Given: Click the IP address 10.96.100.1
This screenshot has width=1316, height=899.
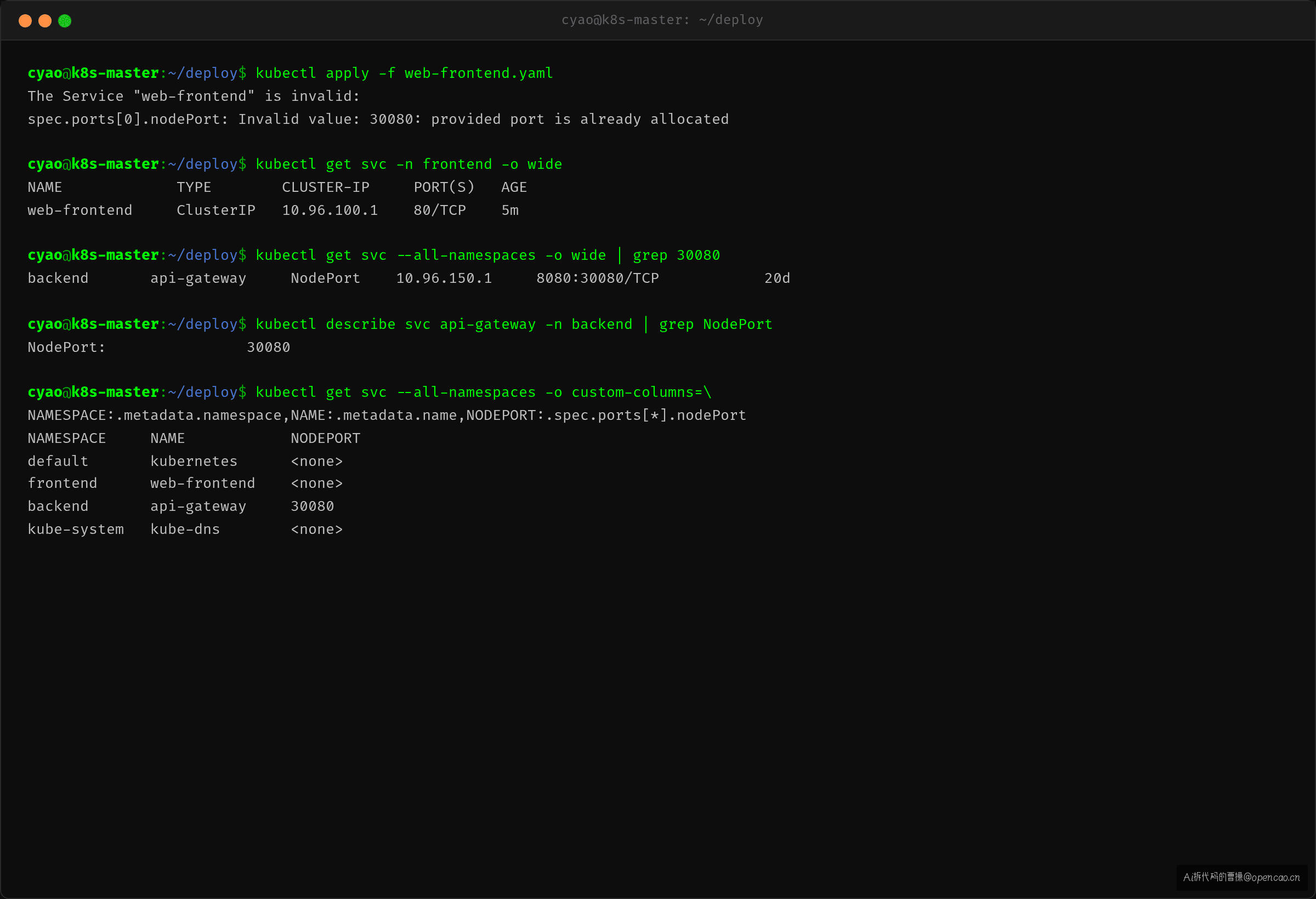Looking at the screenshot, I should click(x=330, y=210).
